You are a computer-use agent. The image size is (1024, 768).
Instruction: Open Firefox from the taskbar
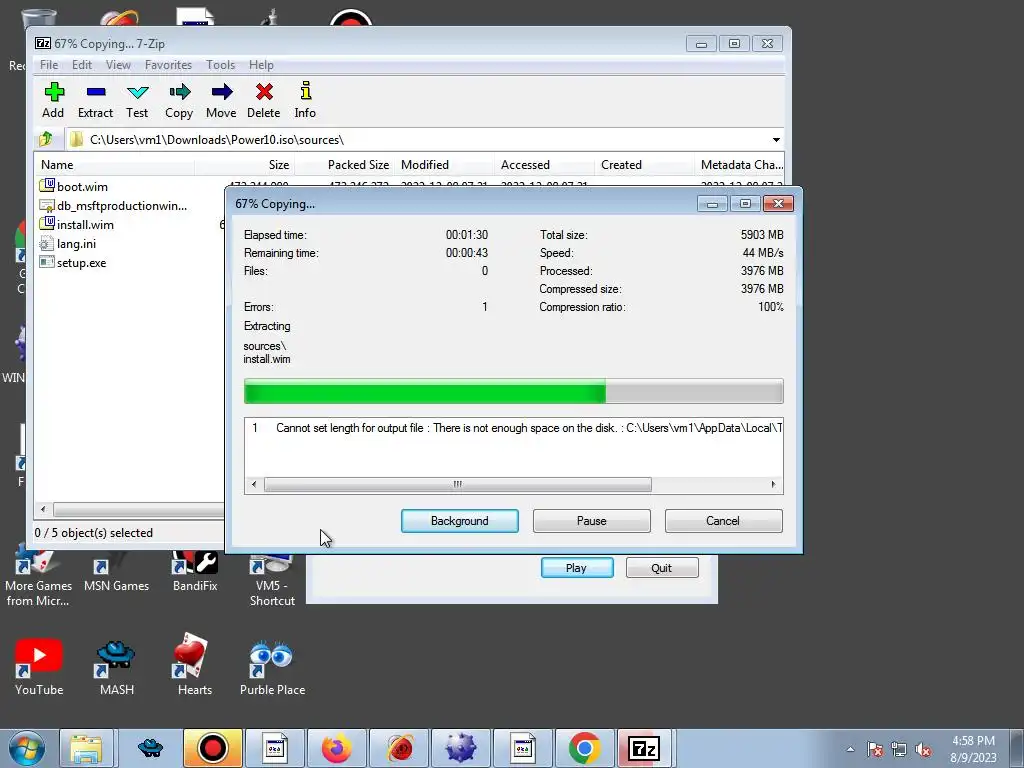click(x=337, y=748)
